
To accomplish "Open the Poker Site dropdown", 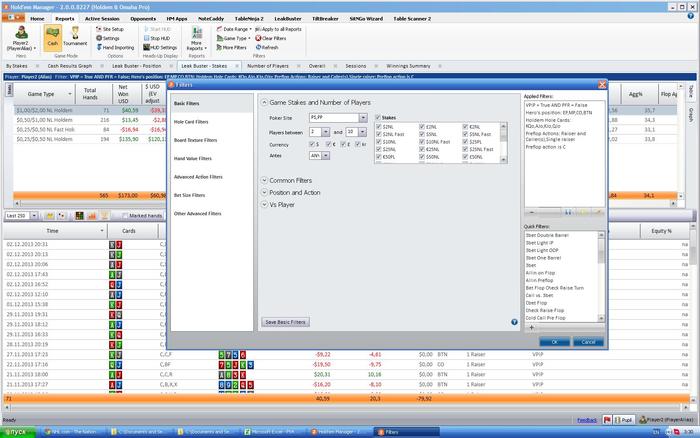I will tap(363, 118).
